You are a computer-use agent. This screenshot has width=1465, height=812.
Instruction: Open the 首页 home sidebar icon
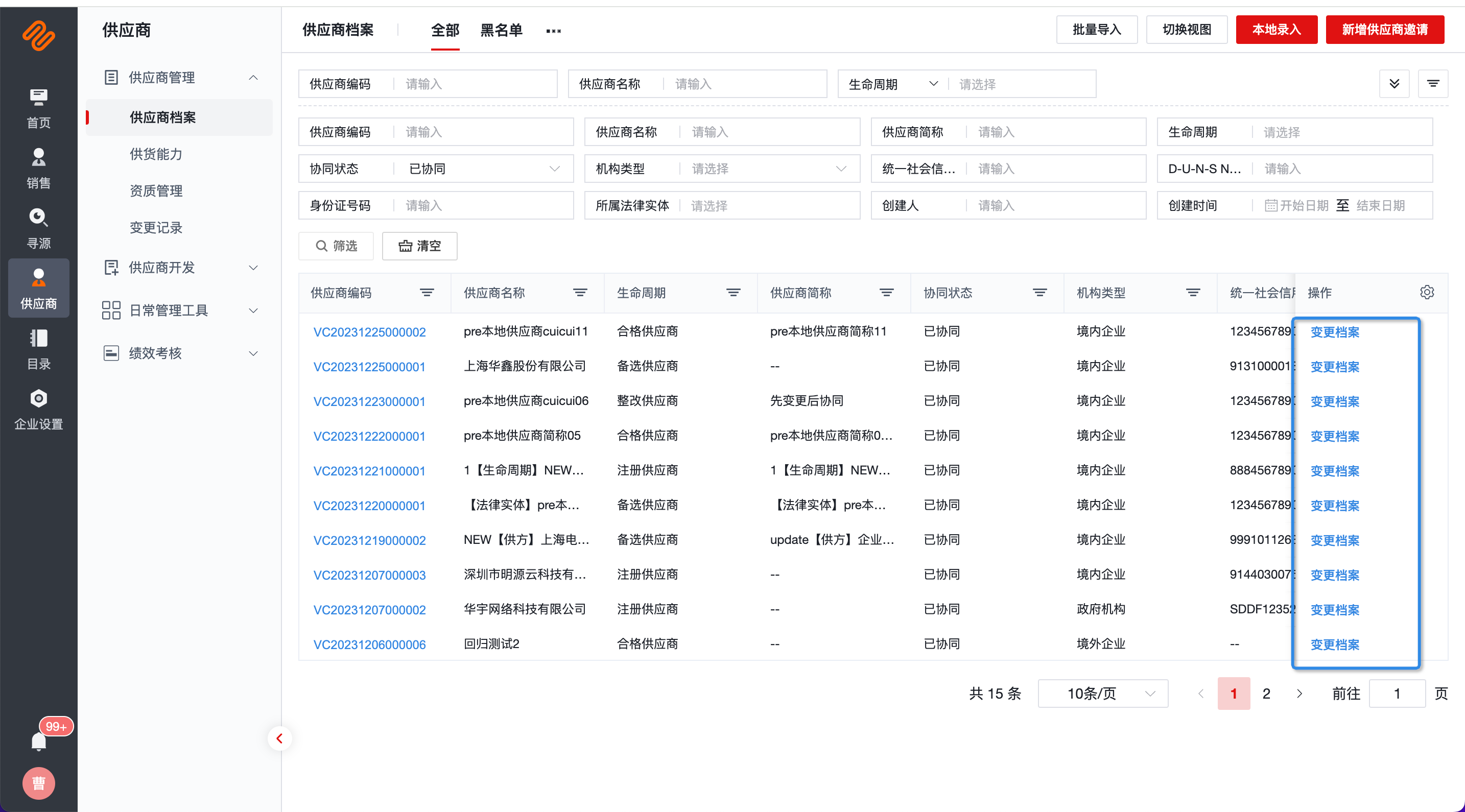click(x=39, y=109)
